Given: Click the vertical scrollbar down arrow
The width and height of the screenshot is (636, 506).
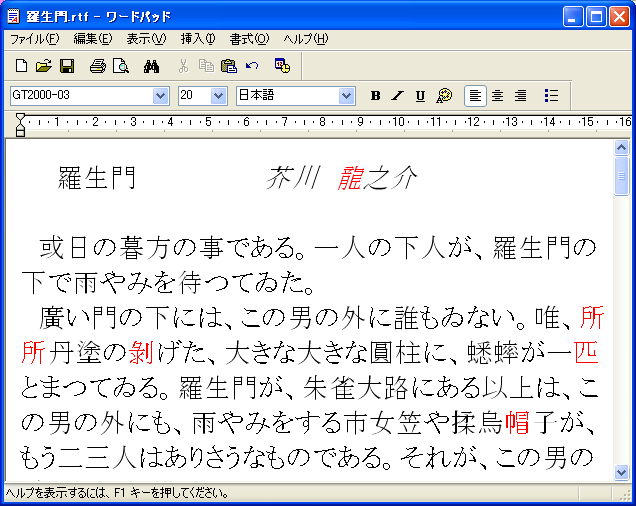Looking at the screenshot, I should click(x=621, y=475).
